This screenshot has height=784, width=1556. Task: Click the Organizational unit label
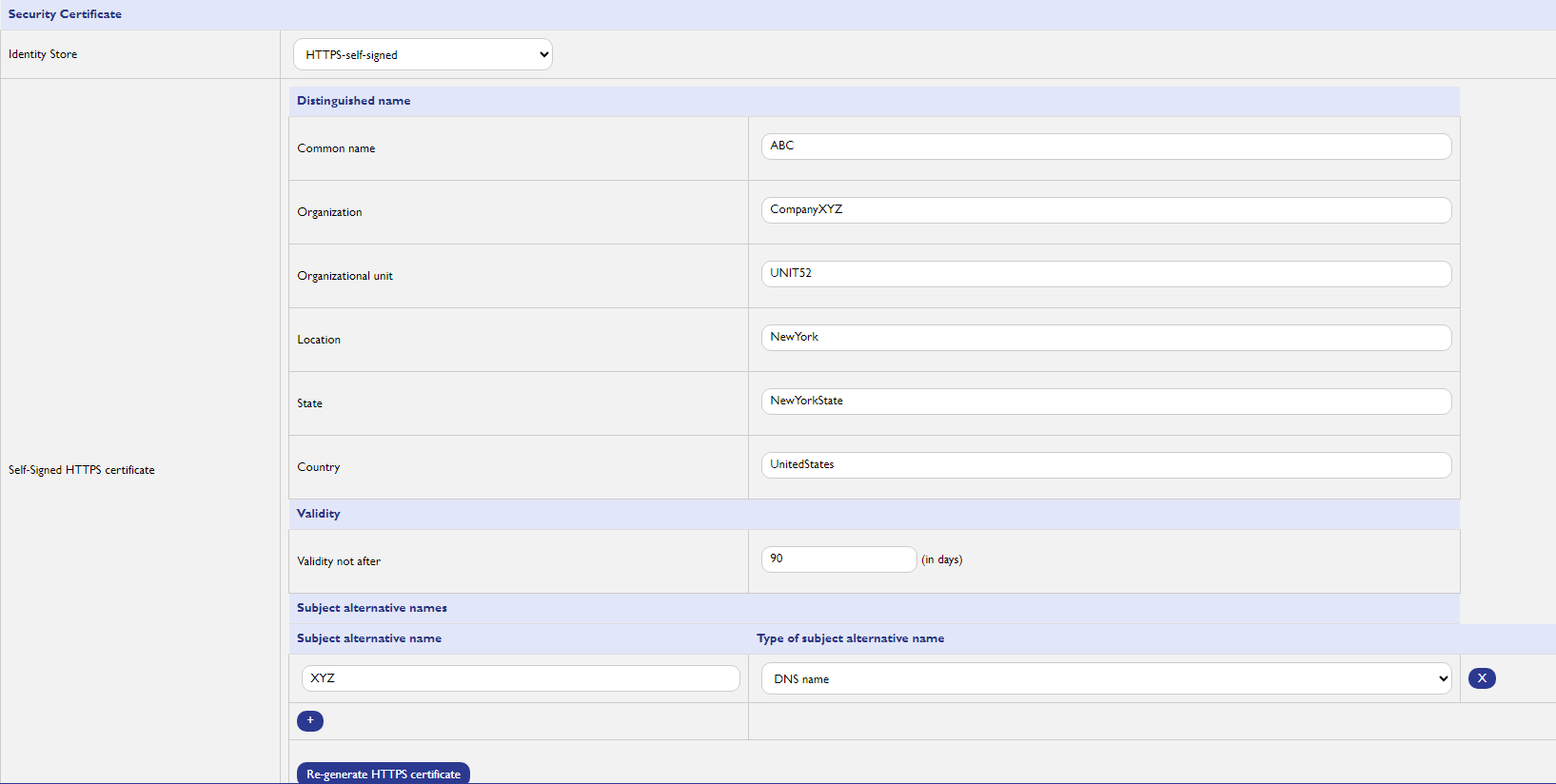point(345,276)
